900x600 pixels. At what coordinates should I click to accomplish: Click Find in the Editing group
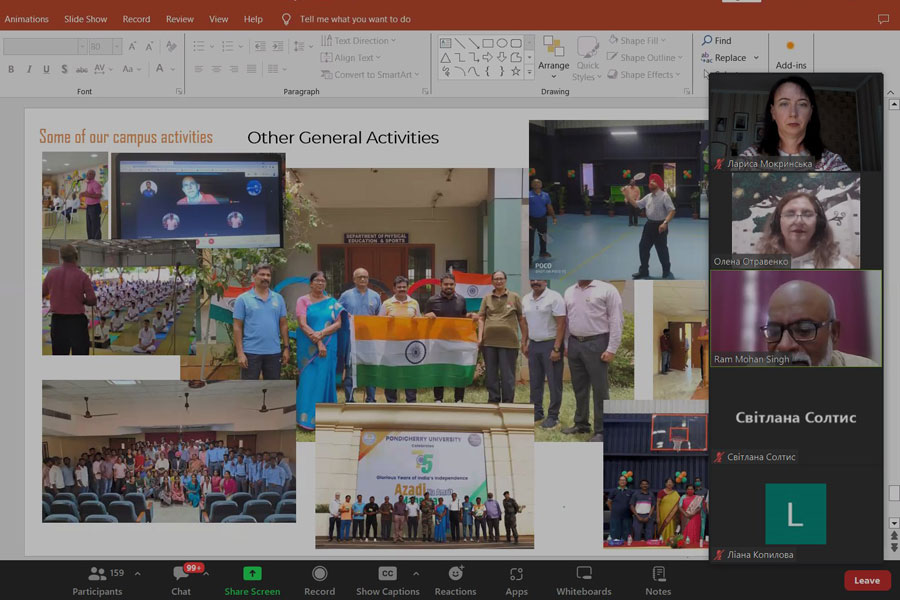click(x=717, y=41)
